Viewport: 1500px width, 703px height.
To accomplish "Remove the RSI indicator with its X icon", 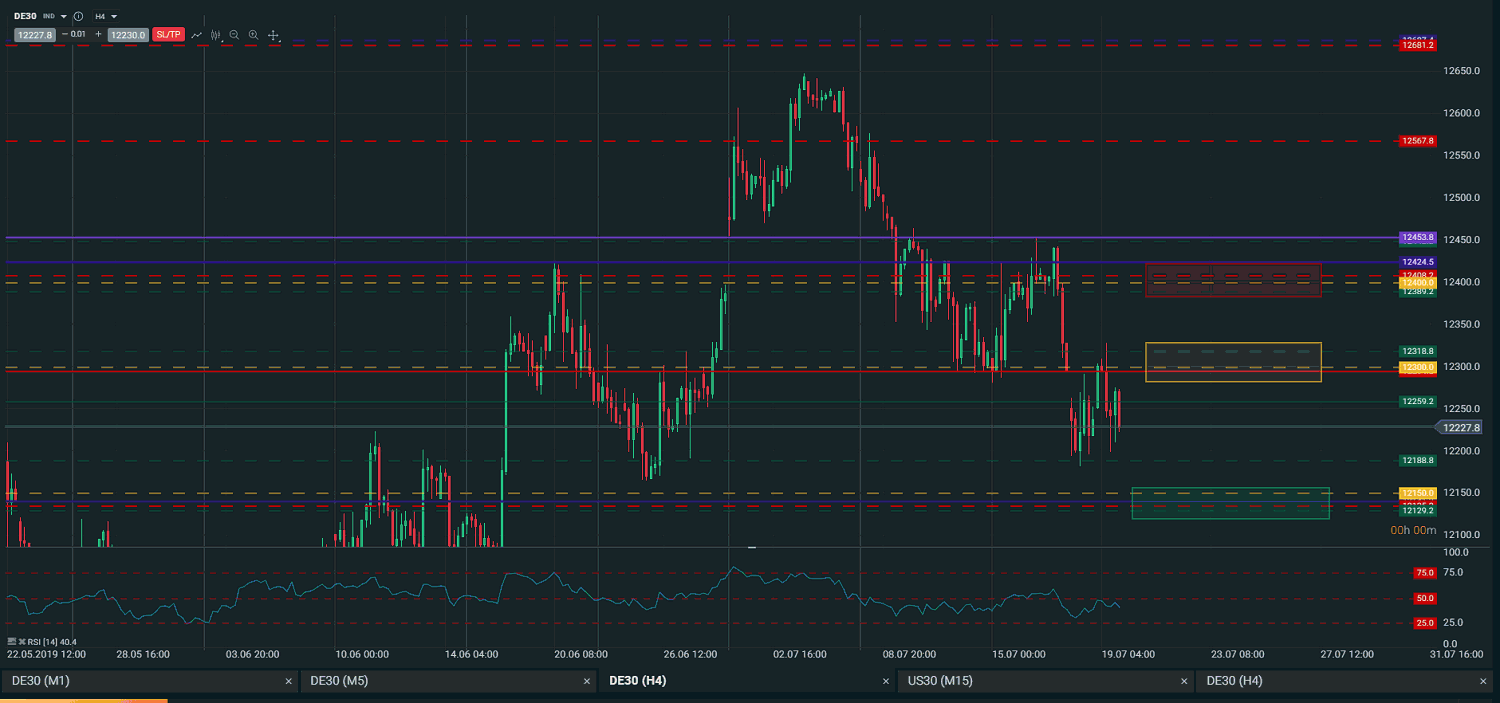I will click(x=21, y=642).
